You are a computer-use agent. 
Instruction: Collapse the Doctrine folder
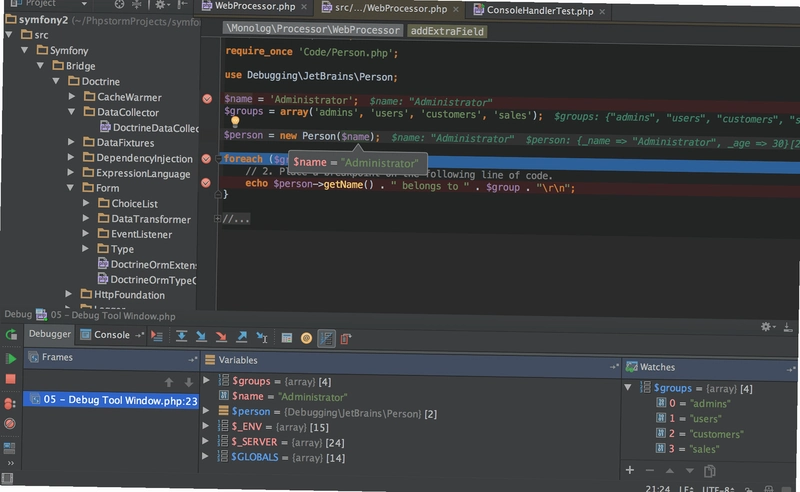point(56,81)
